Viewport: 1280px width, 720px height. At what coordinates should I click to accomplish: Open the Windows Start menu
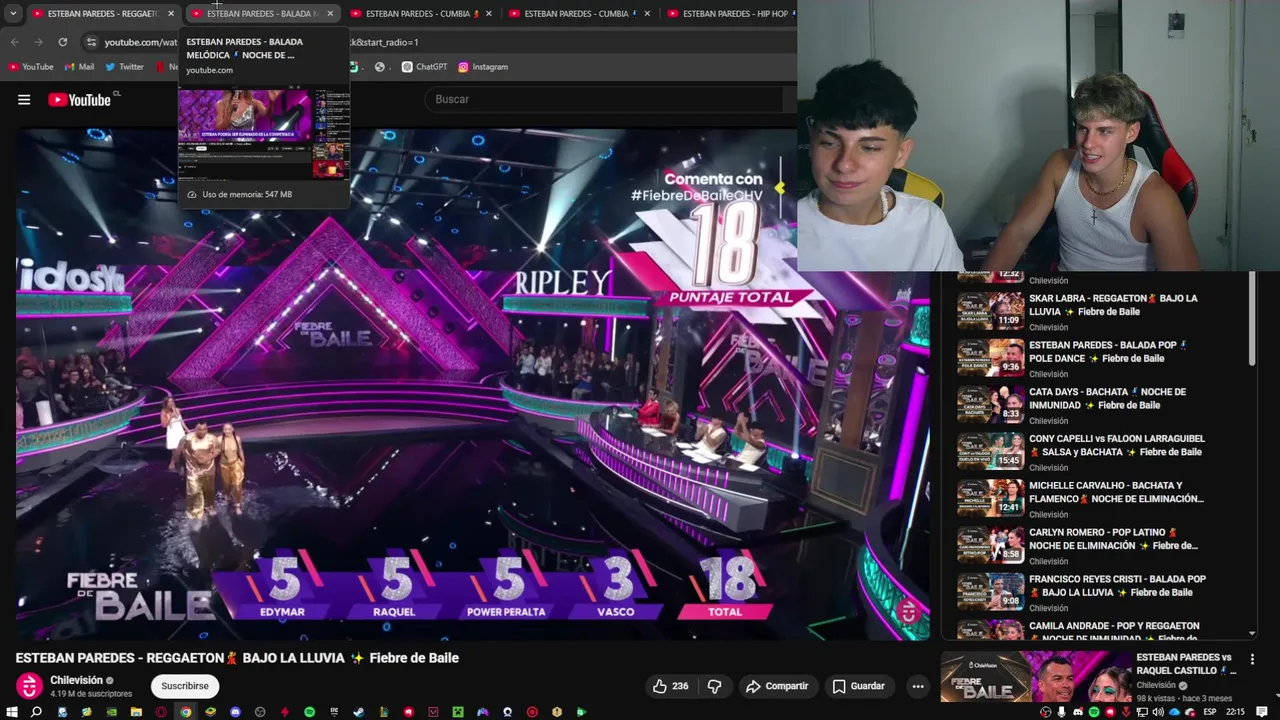click(12, 711)
